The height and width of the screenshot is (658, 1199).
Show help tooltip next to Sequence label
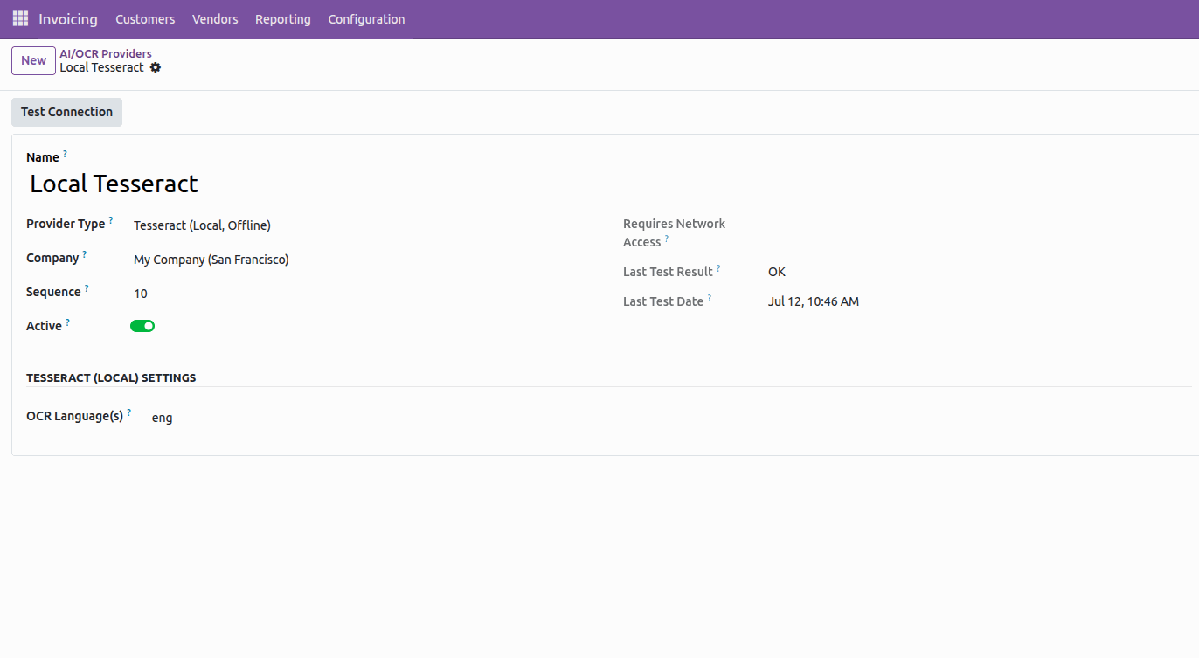(x=86, y=288)
